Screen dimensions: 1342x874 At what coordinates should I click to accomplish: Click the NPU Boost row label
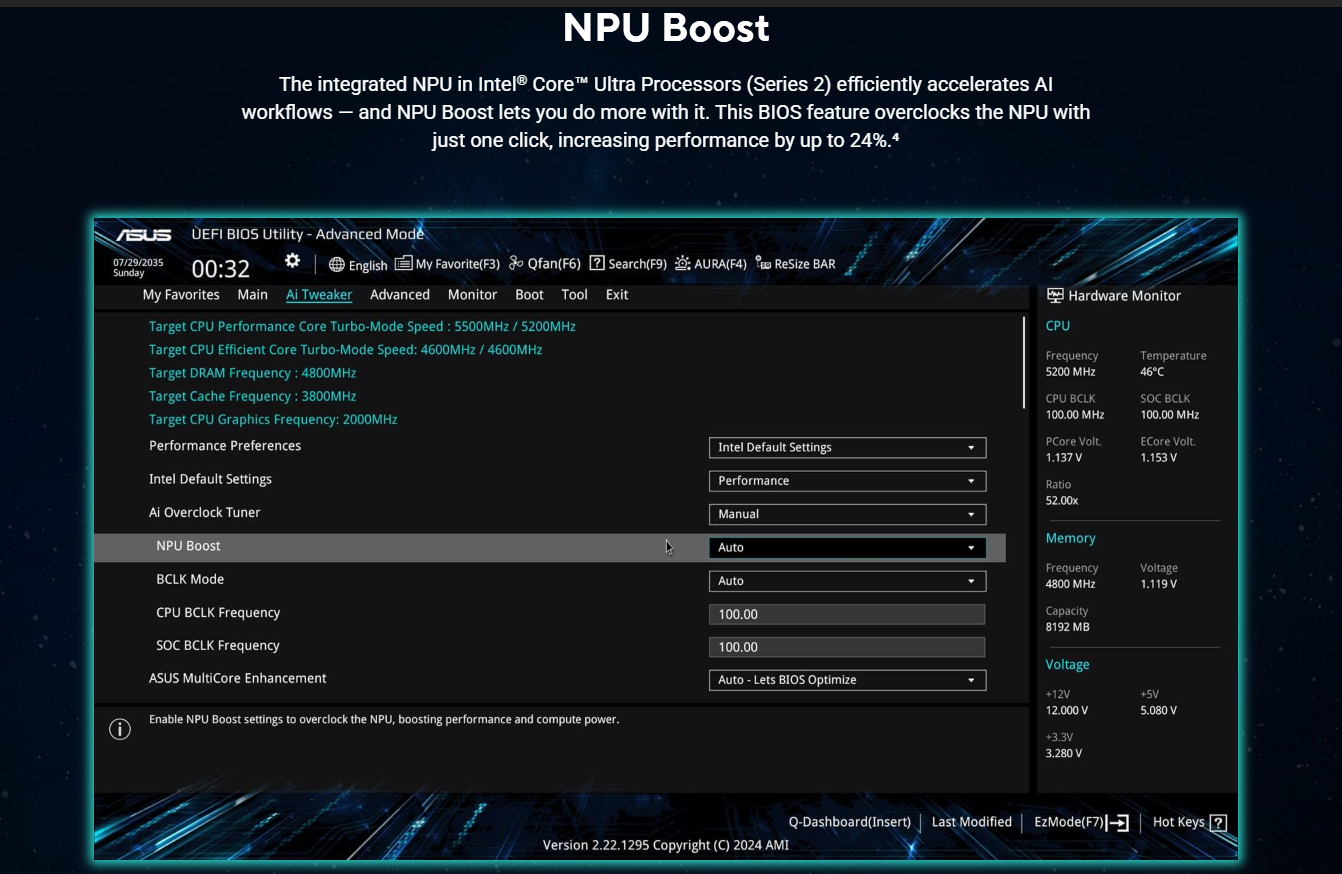click(x=189, y=546)
